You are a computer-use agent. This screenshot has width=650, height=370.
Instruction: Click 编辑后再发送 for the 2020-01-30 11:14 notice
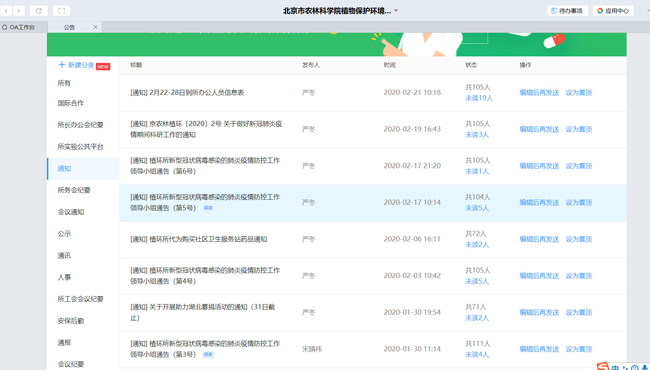[539, 349]
